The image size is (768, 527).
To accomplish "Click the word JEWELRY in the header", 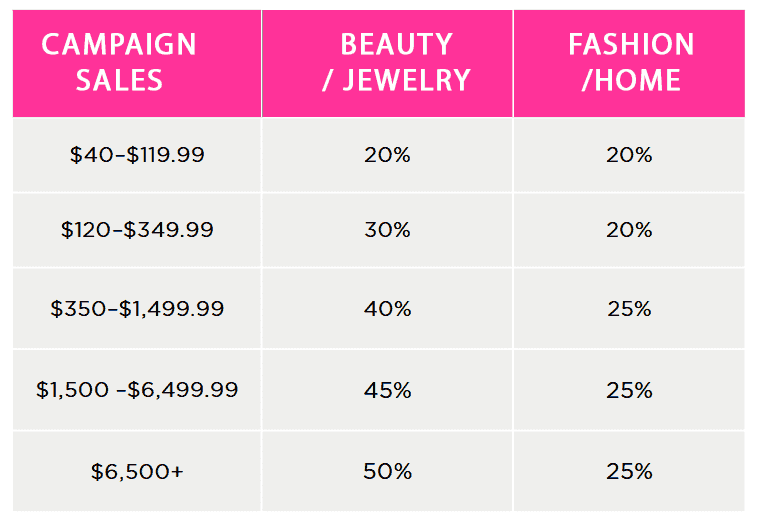I will point(406,80).
